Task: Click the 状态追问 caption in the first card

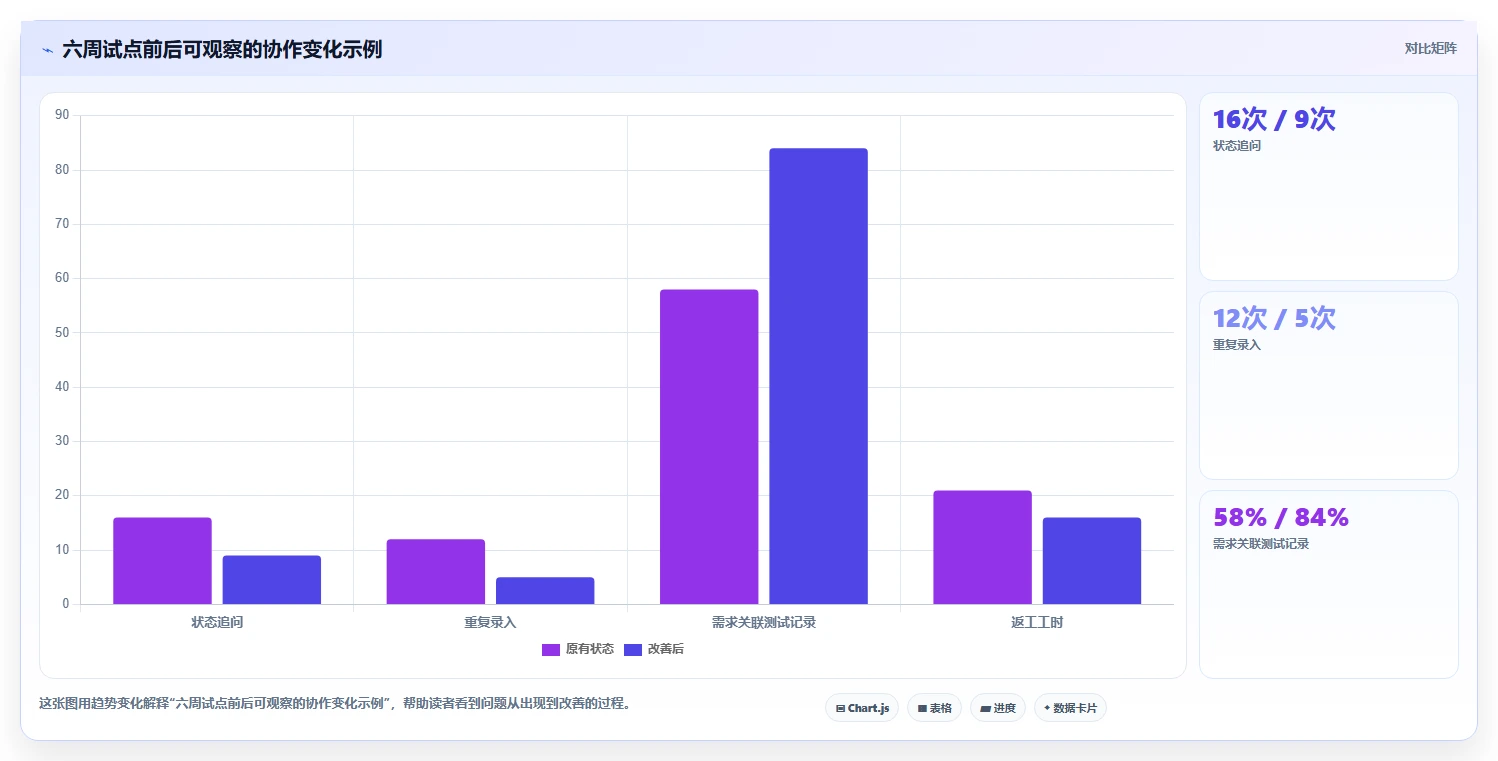Action: point(1237,146)
